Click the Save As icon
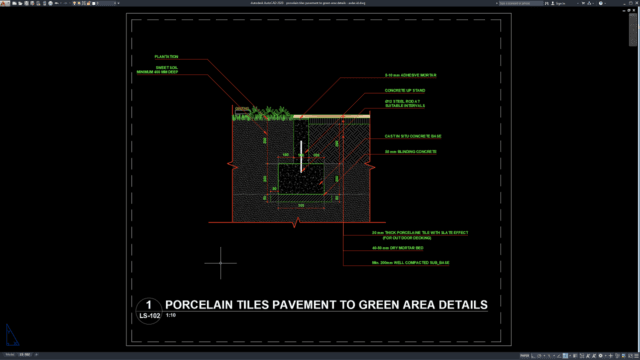This screenshot has height=360, width=640. [x=32, y=3]
